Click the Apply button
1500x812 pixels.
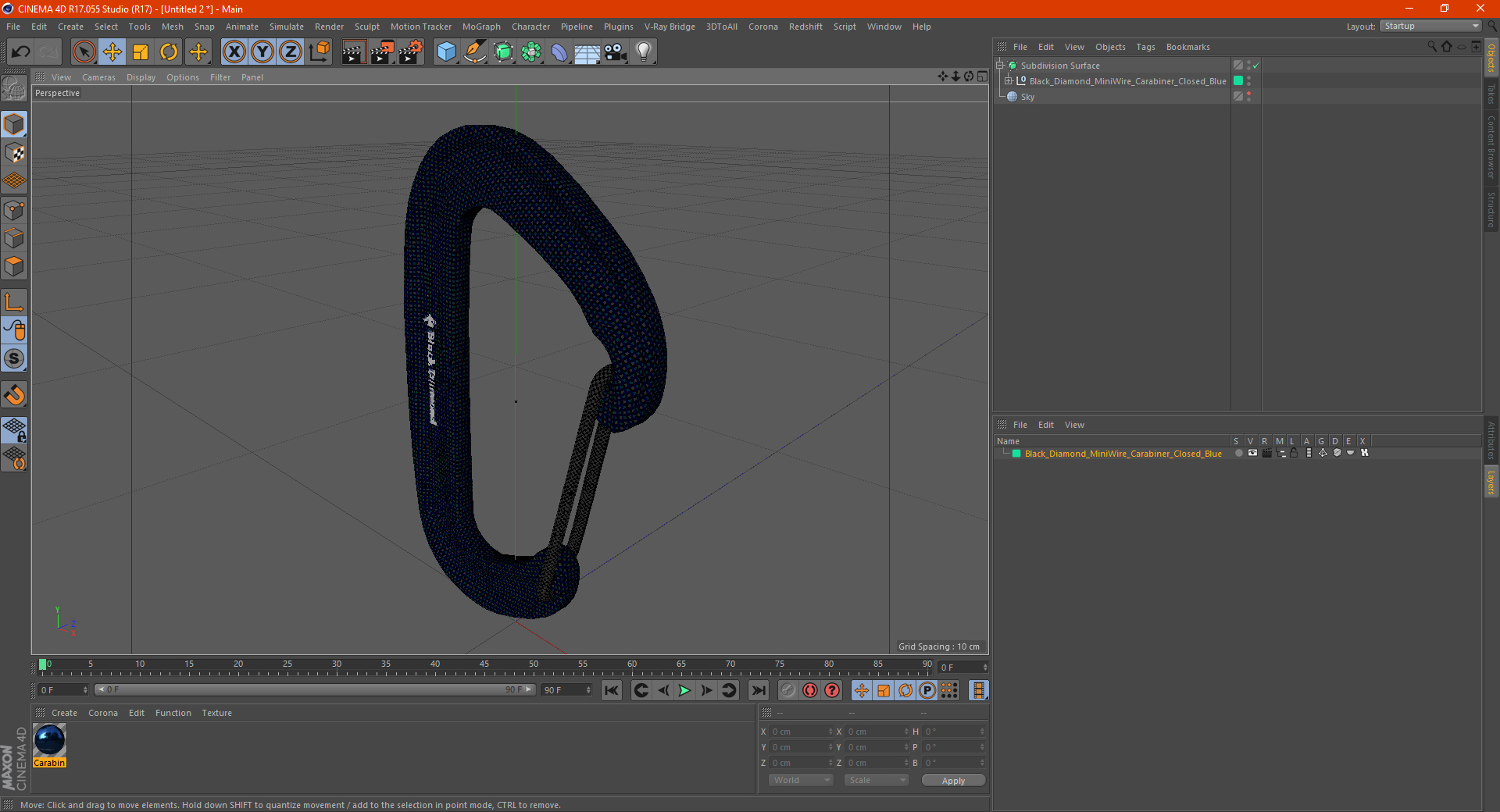[953, 781]
